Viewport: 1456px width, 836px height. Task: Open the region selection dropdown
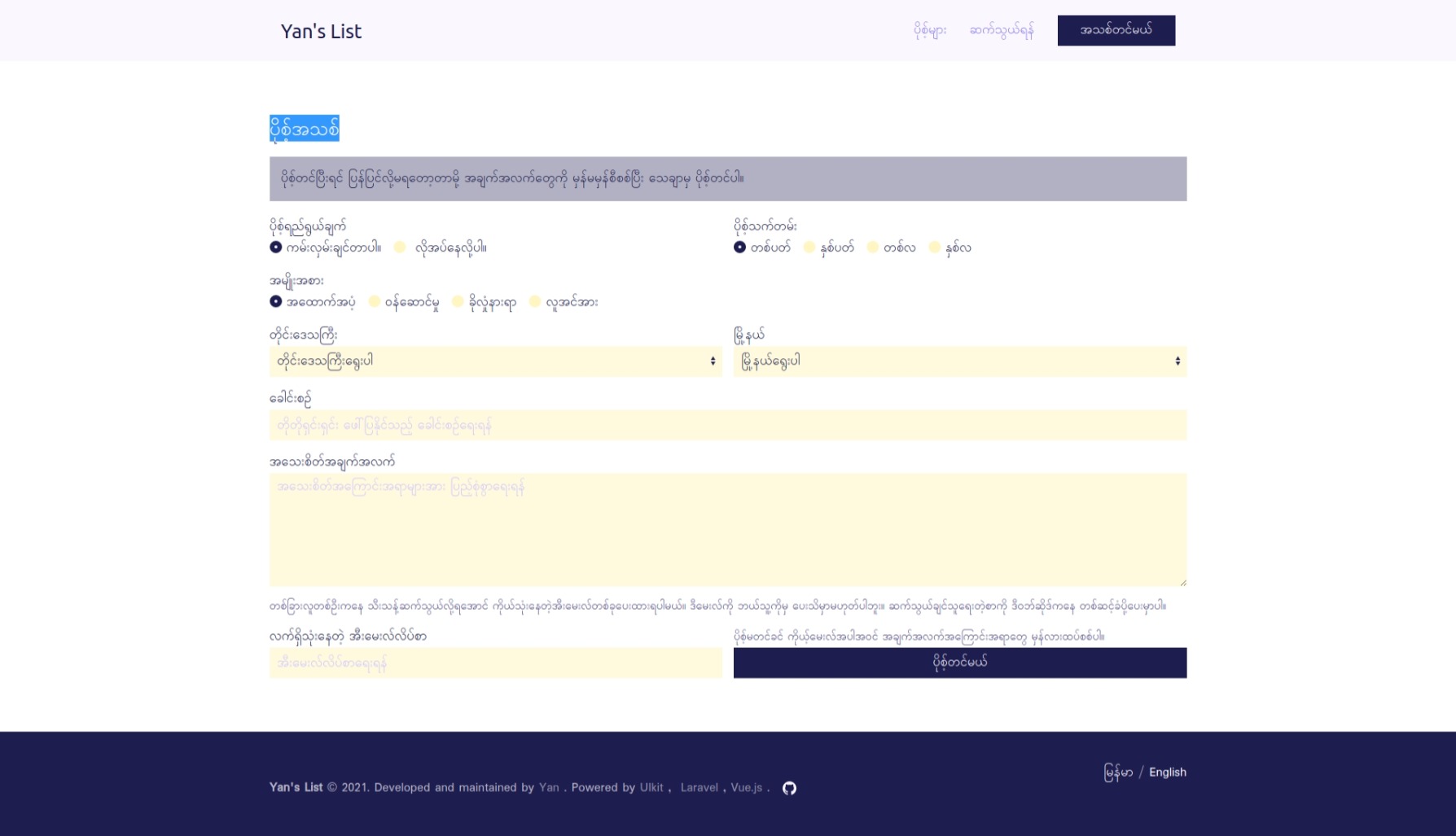[496, 361]
